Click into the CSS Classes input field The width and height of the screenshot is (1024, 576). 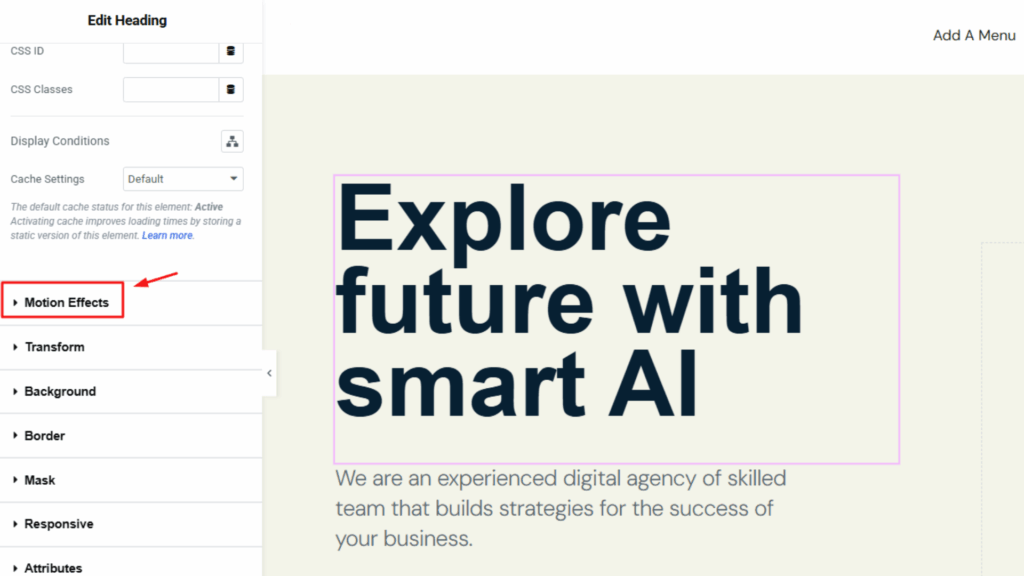point(170,90)
